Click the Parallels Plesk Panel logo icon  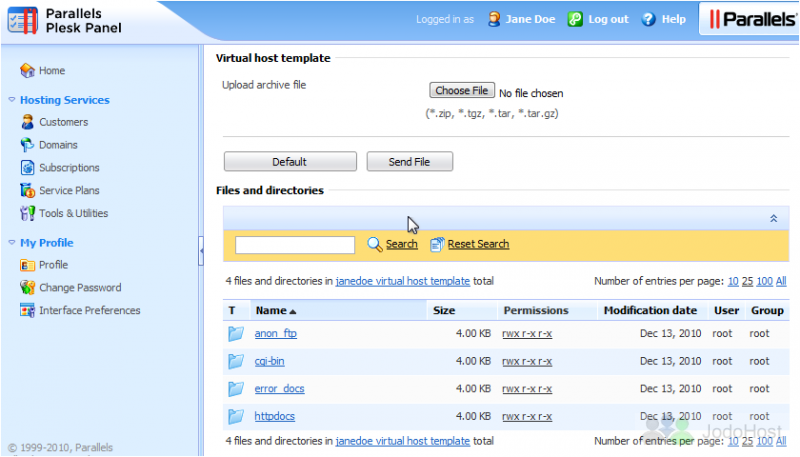pos(23,20)
